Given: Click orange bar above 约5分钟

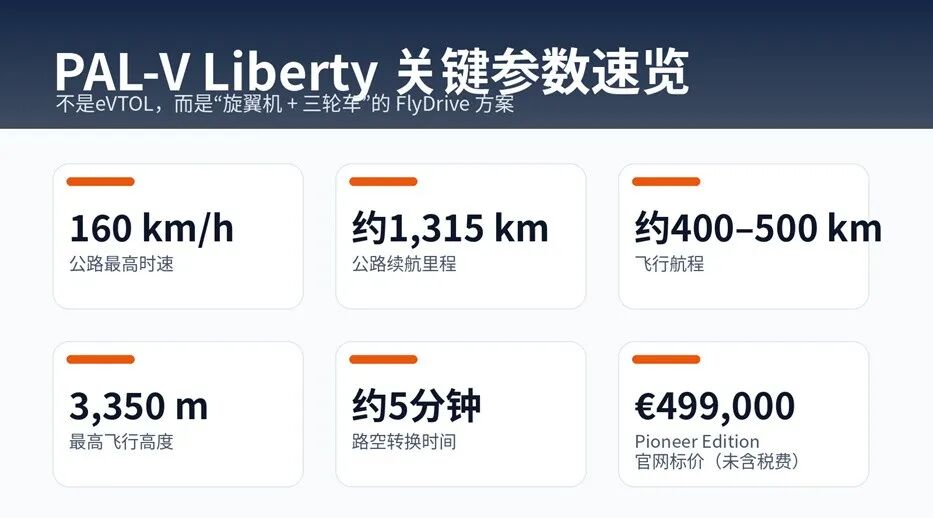Looking at the screenshot, I should (x=383, y=359).
